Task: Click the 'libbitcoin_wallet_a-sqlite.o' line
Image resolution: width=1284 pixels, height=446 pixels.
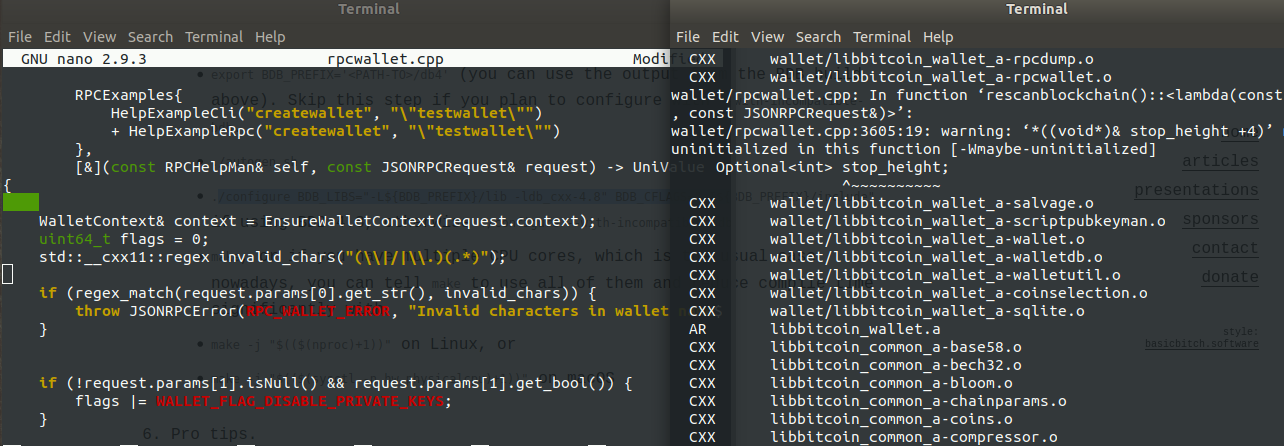Action: [887, 311]
